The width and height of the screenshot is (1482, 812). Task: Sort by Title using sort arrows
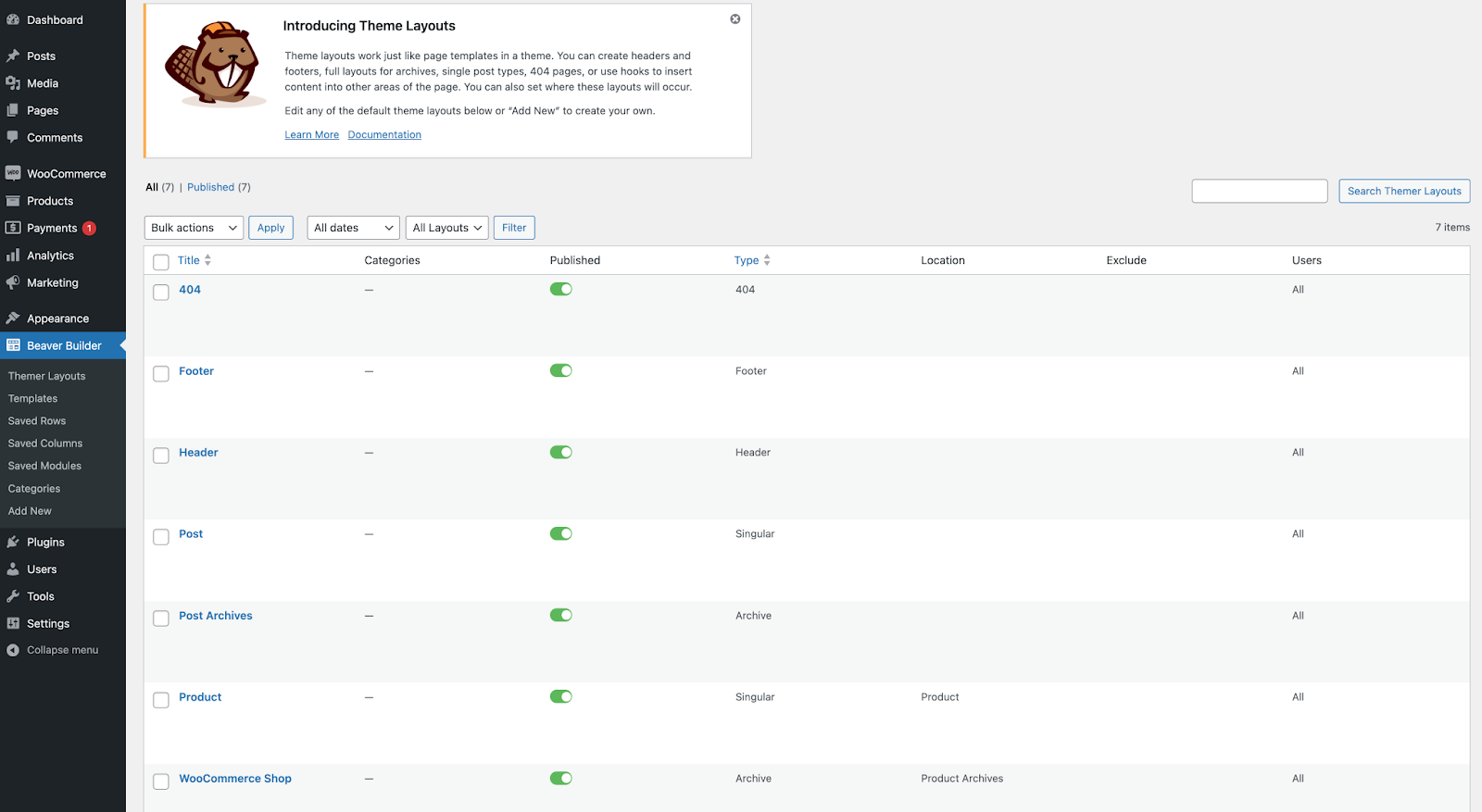[207, 260]
